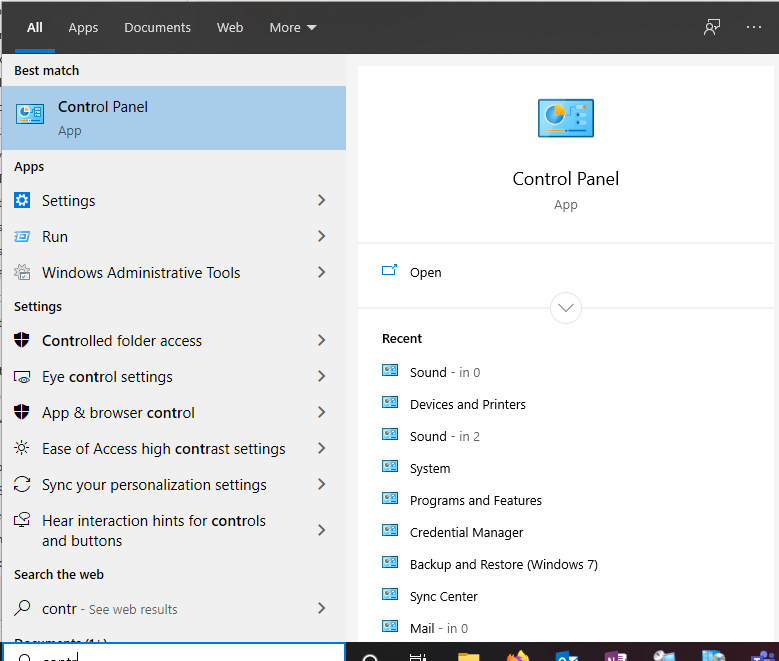
Task: Expand Settings app result arrow
Action: point(321,201)
